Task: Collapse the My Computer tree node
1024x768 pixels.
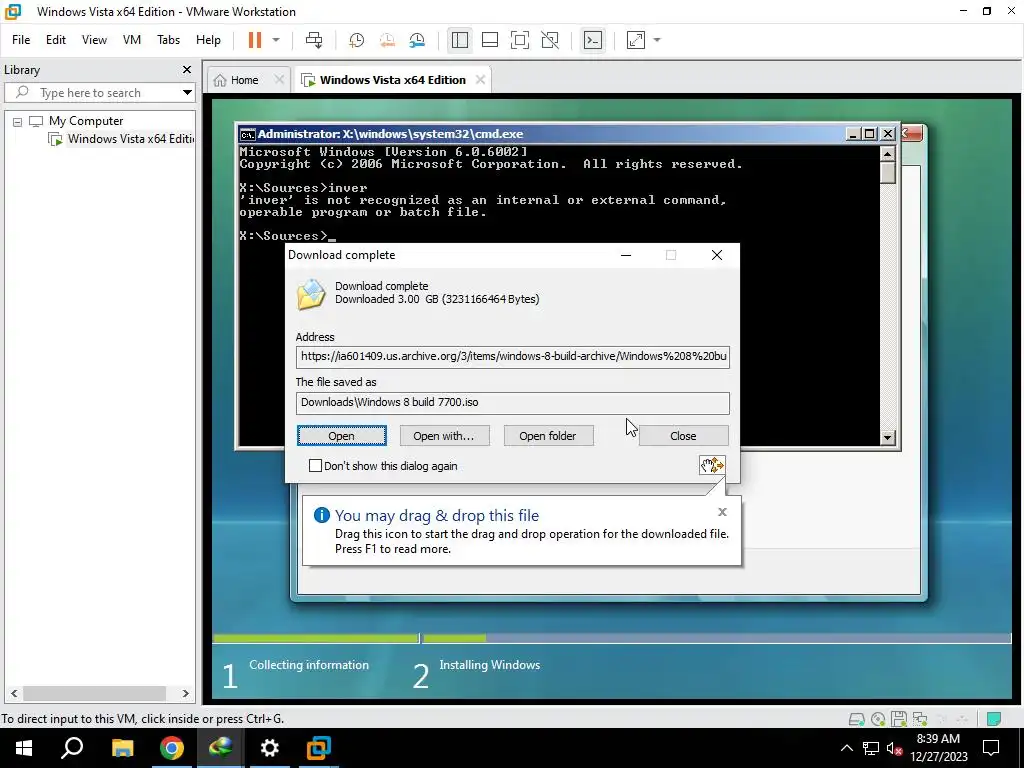Action: click(18, 121)
